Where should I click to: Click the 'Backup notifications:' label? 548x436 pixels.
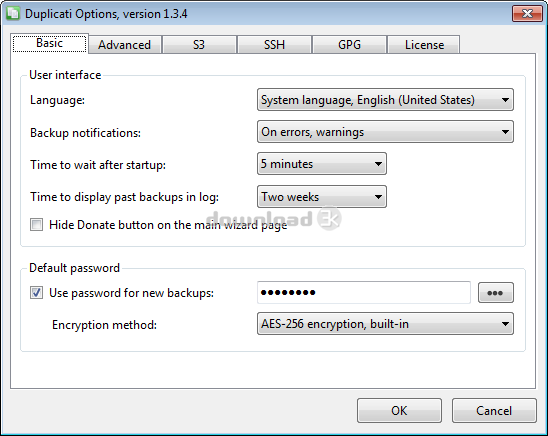[x=85, y=133]
